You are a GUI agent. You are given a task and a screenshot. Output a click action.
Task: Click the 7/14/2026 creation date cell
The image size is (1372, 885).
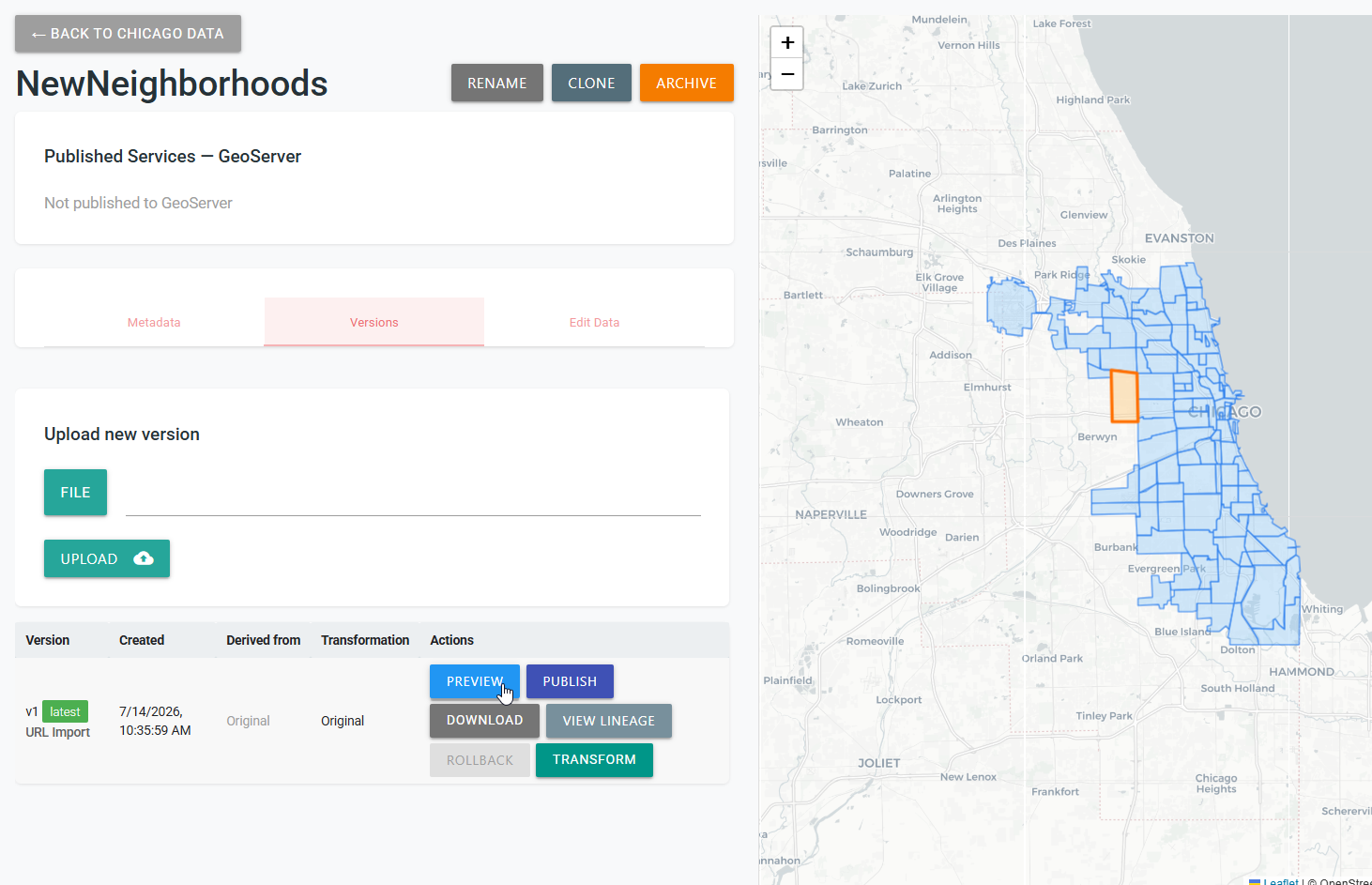tap(155, 721)
